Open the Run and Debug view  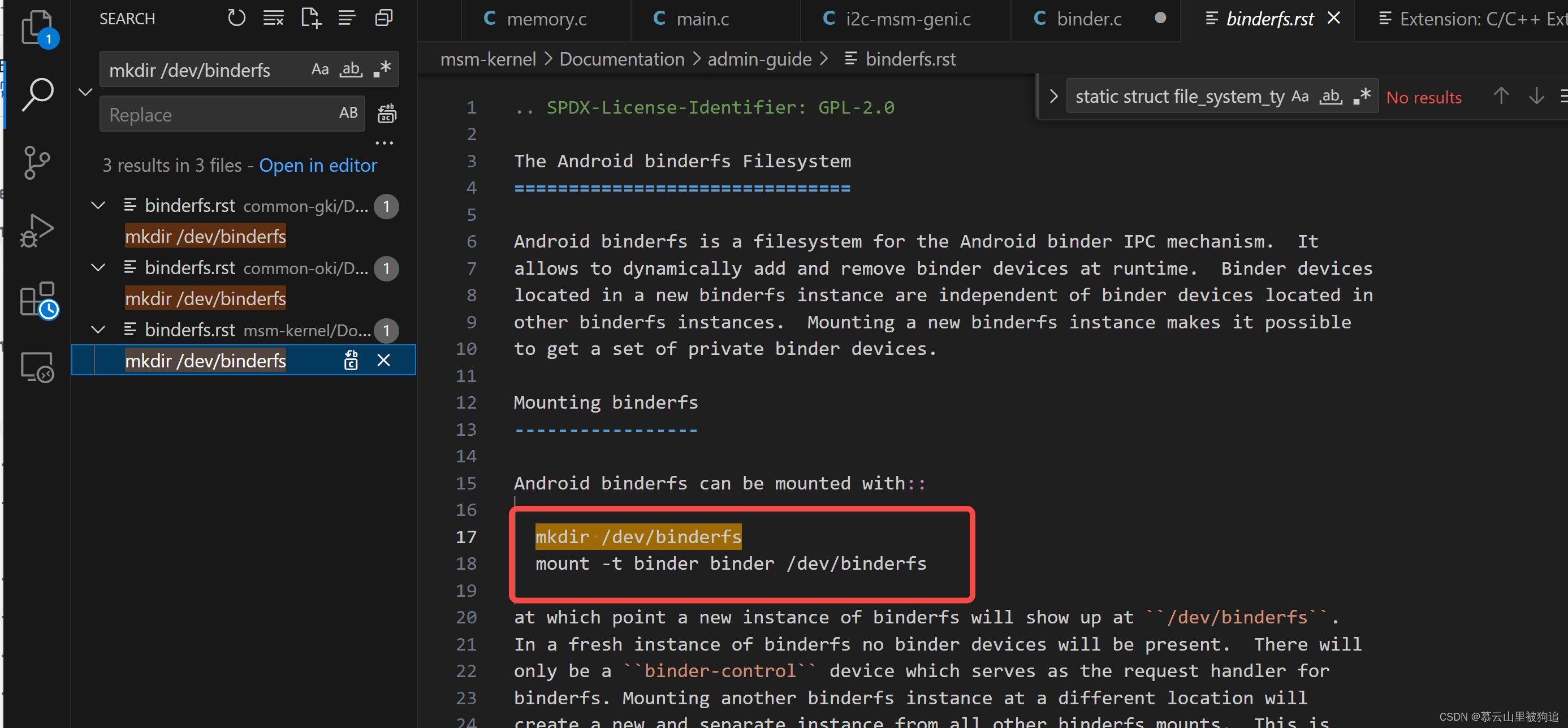[37, 231]
